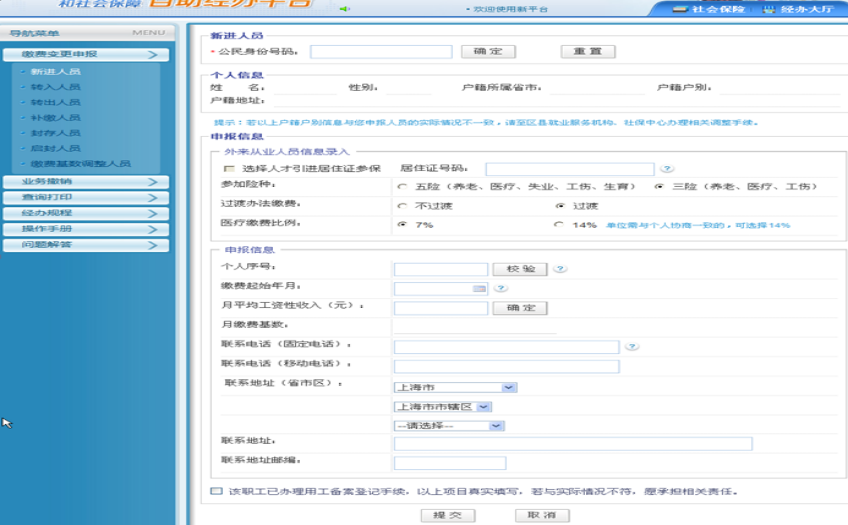
Task: Expand the 查询打印 menu section
Action: click(x=86, y=197)
